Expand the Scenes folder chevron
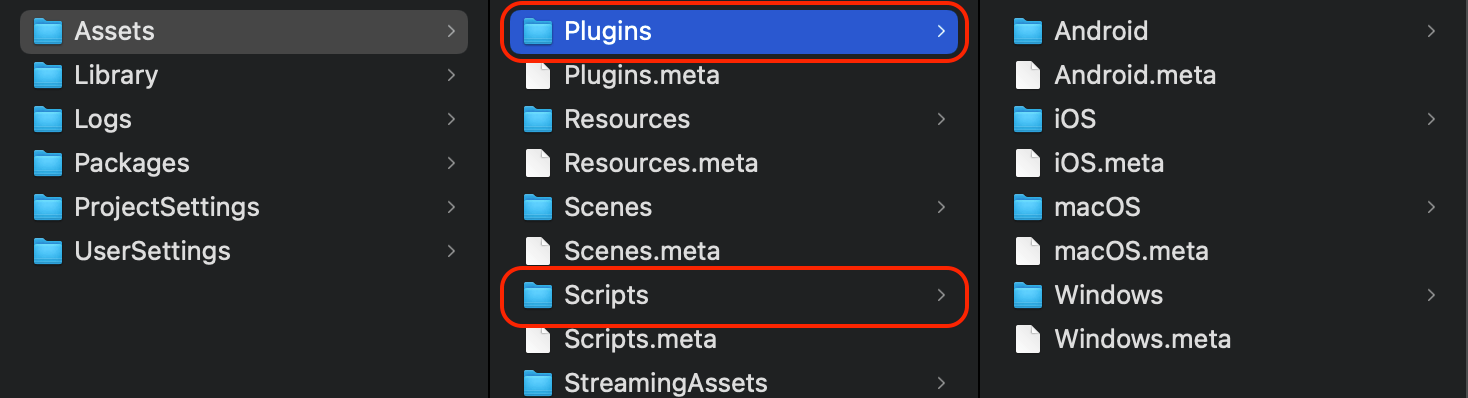 point(941,207)
